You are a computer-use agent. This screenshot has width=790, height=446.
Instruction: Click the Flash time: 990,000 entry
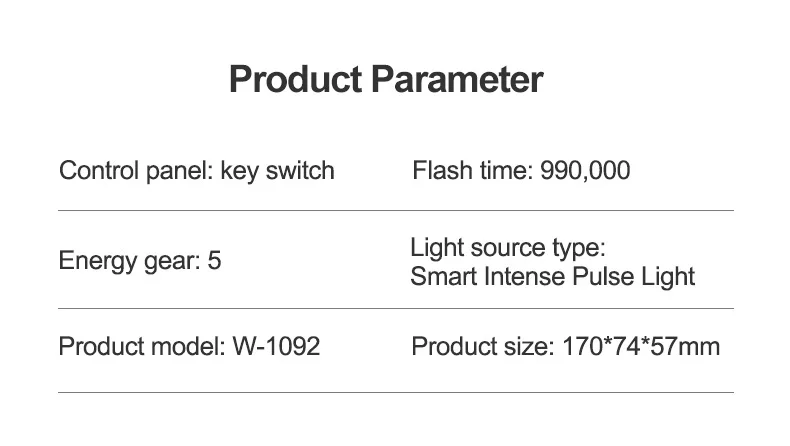[x=521, y=170]
